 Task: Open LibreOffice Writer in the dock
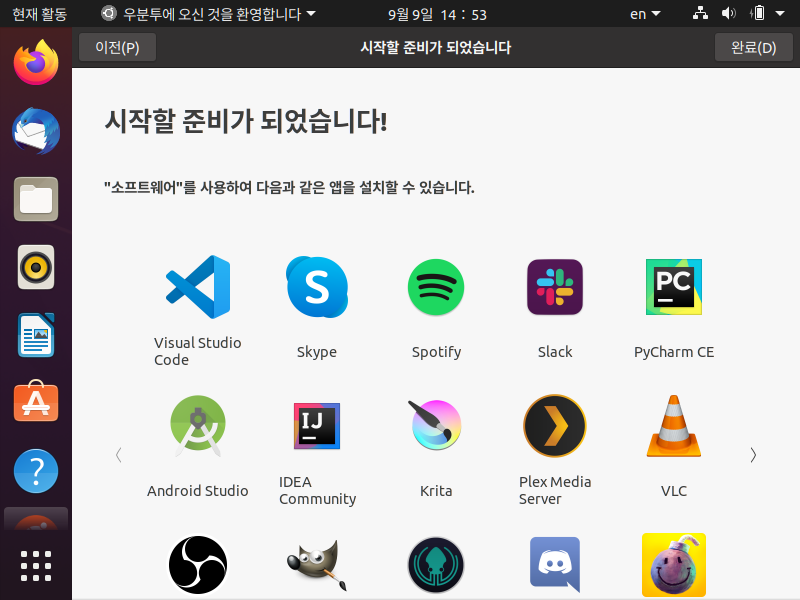click(x=36, y=335)
